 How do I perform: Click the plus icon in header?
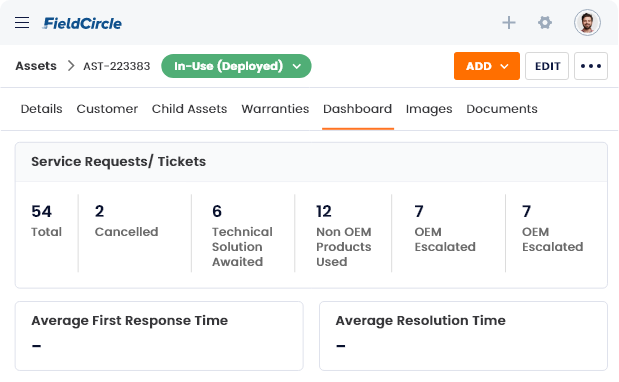(508, 22)
